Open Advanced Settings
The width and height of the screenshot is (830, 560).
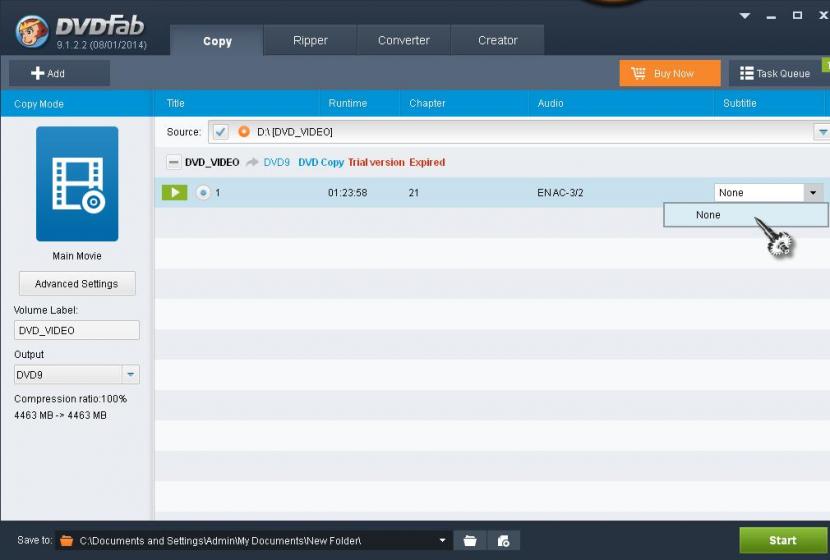[x=77, y=284]
